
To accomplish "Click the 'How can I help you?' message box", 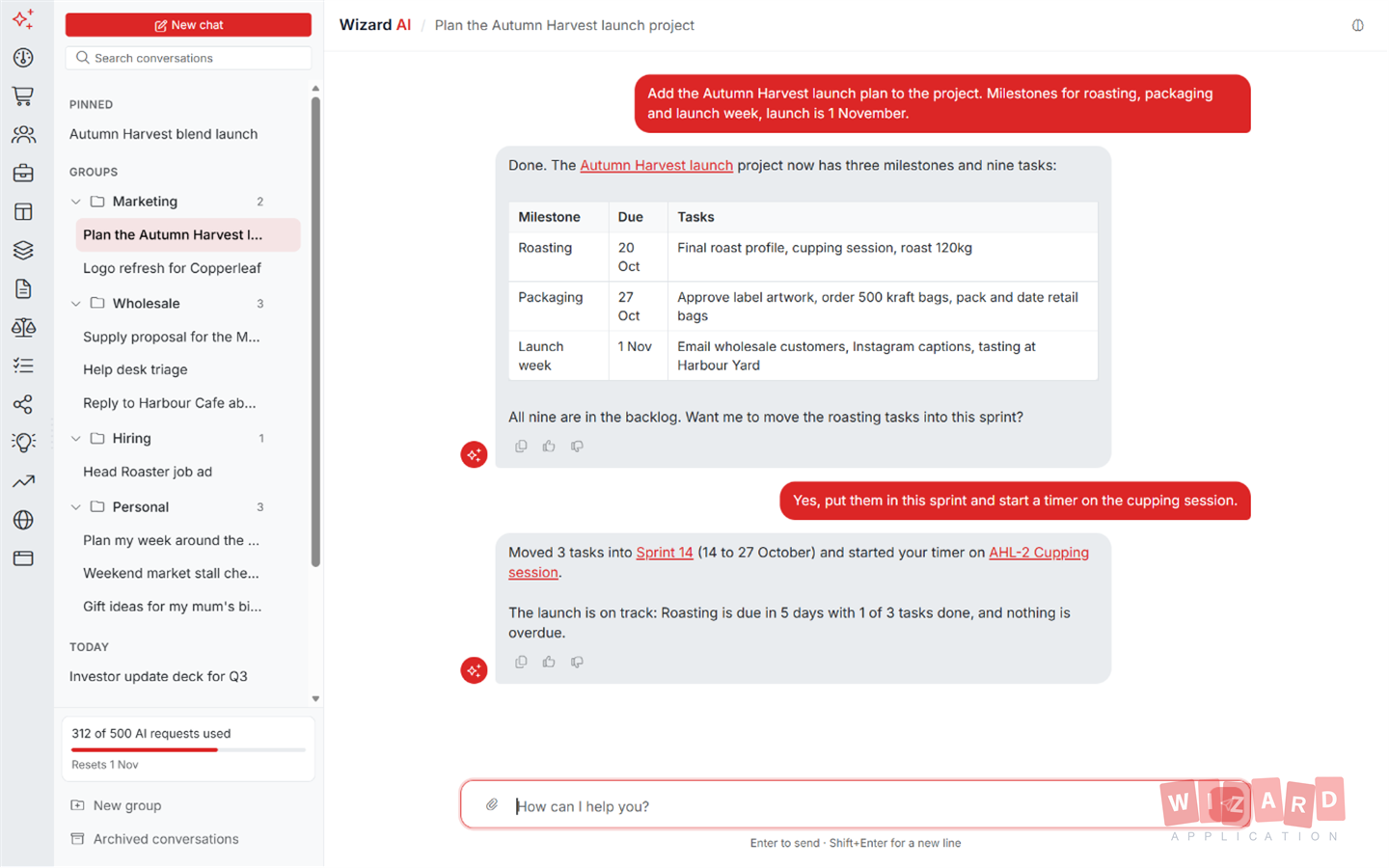I will pyautogui.click(x=855, y=805).
